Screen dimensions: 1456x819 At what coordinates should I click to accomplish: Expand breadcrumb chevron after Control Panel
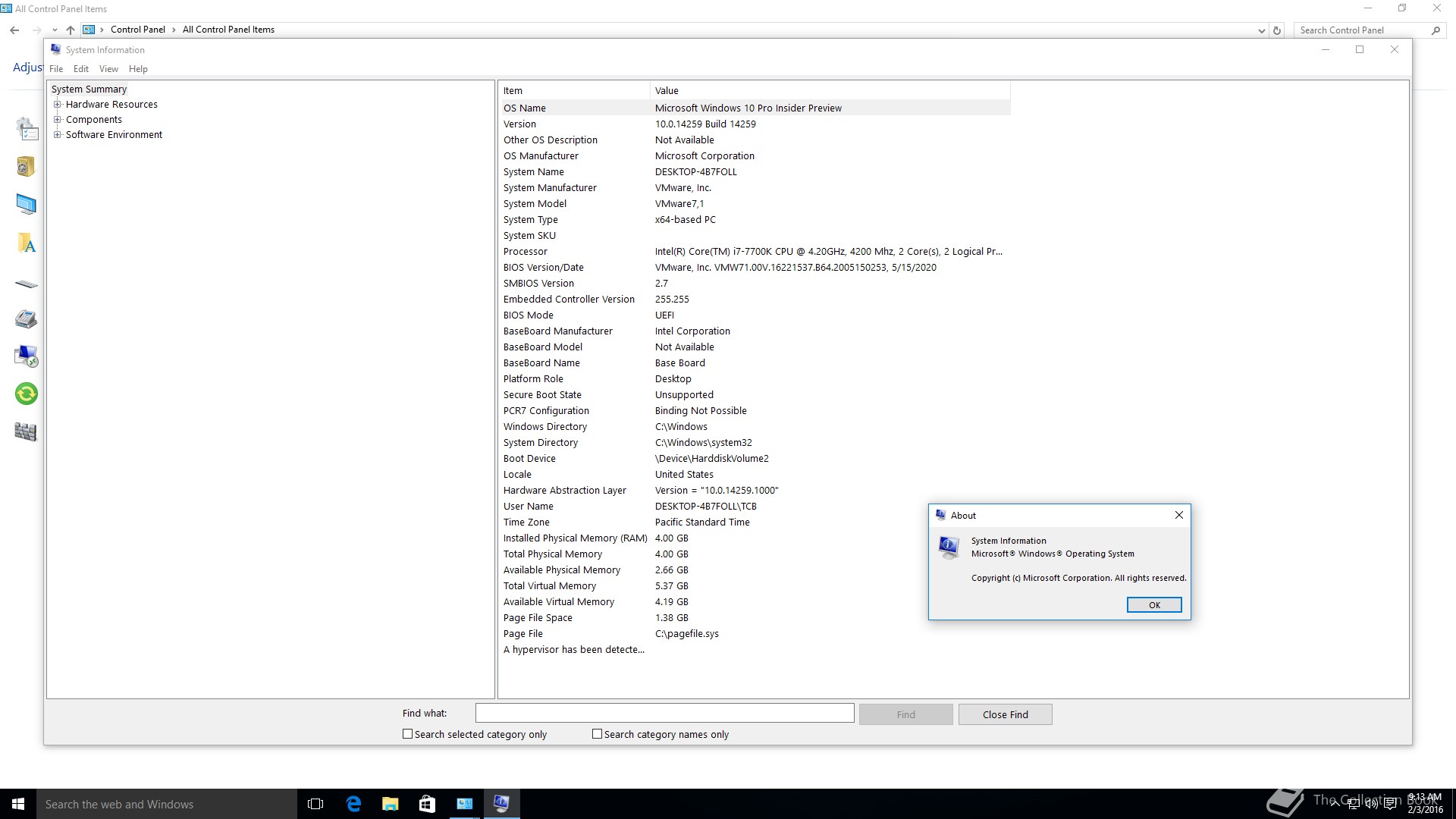click(x=174, y=30)
